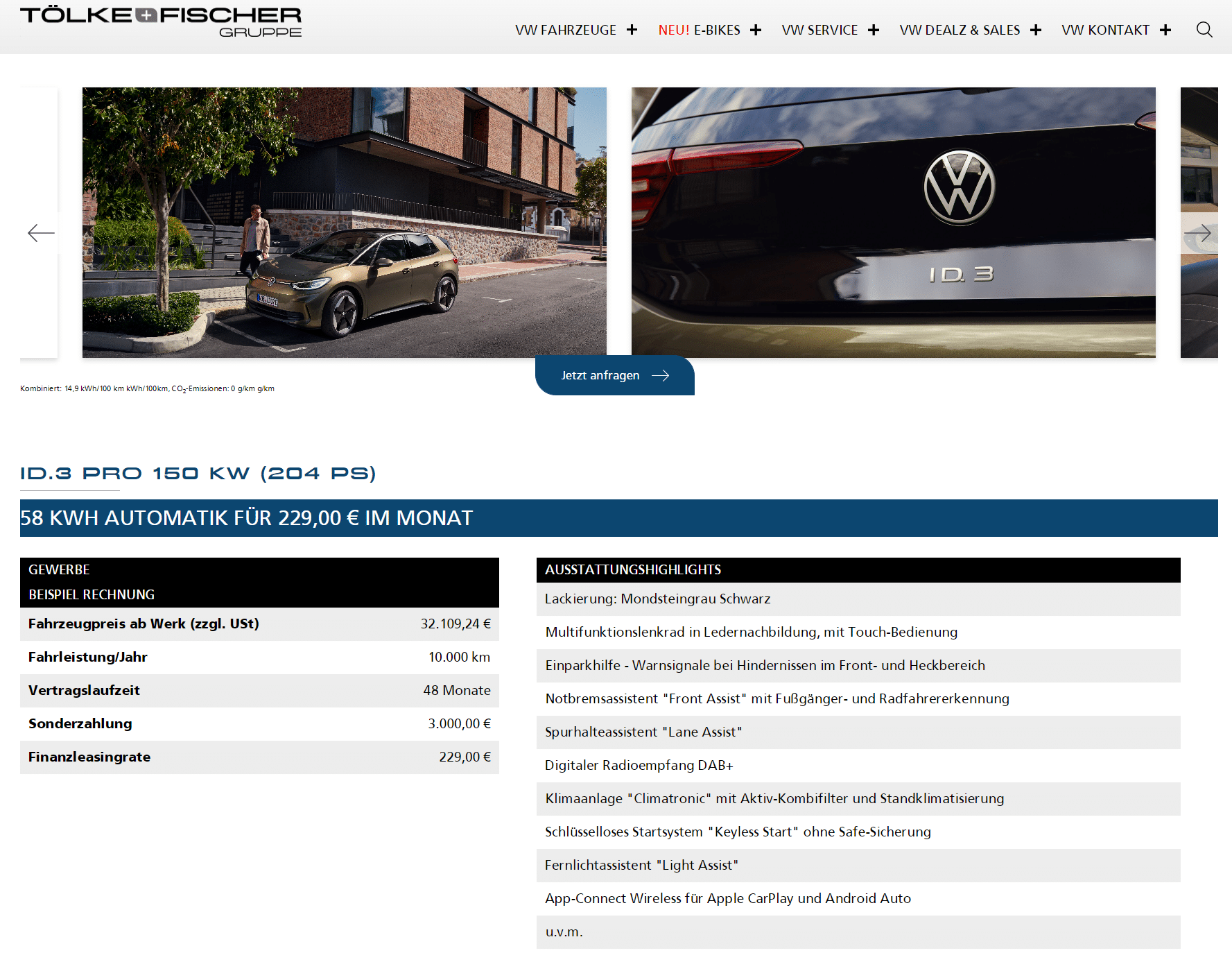
Task: Open the site search magnifier icon
Action: pos(1204,30)
